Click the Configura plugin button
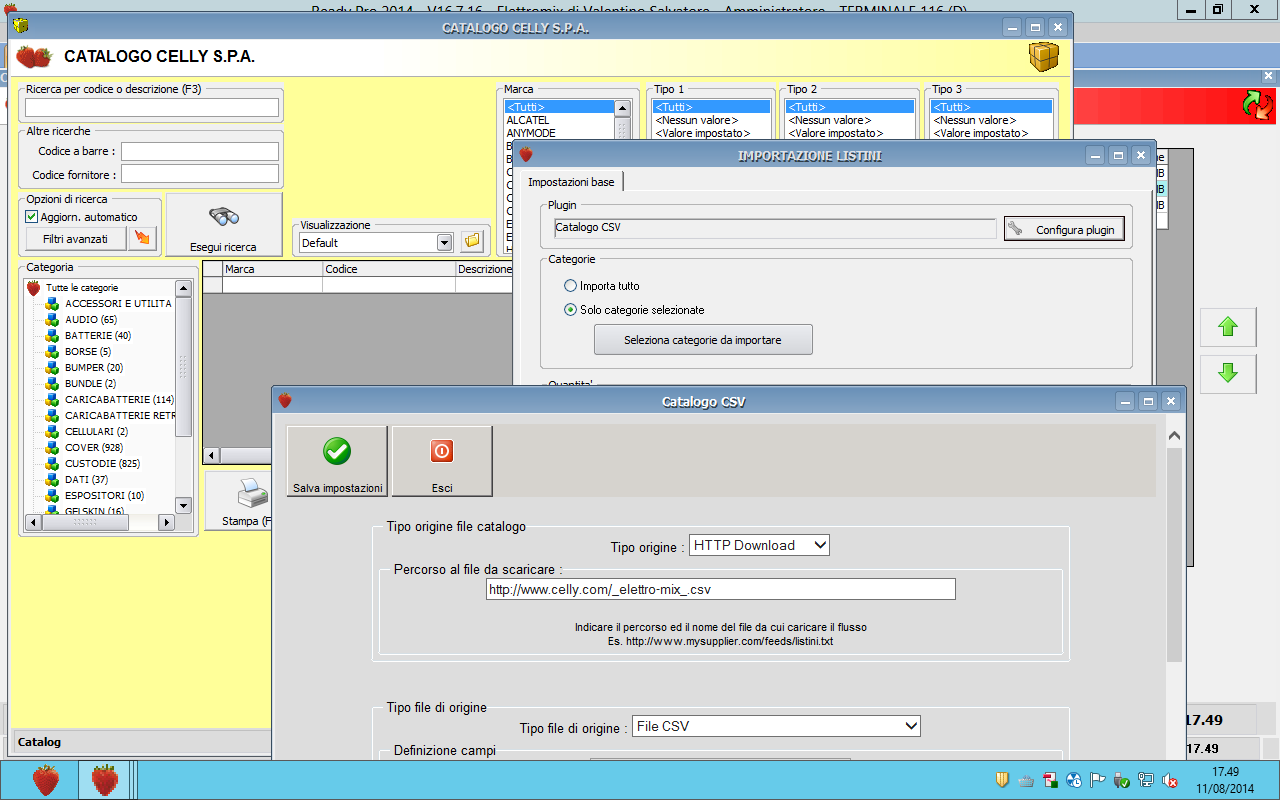This screenshot has height=800, width=1280. (x=1064, y=229)
